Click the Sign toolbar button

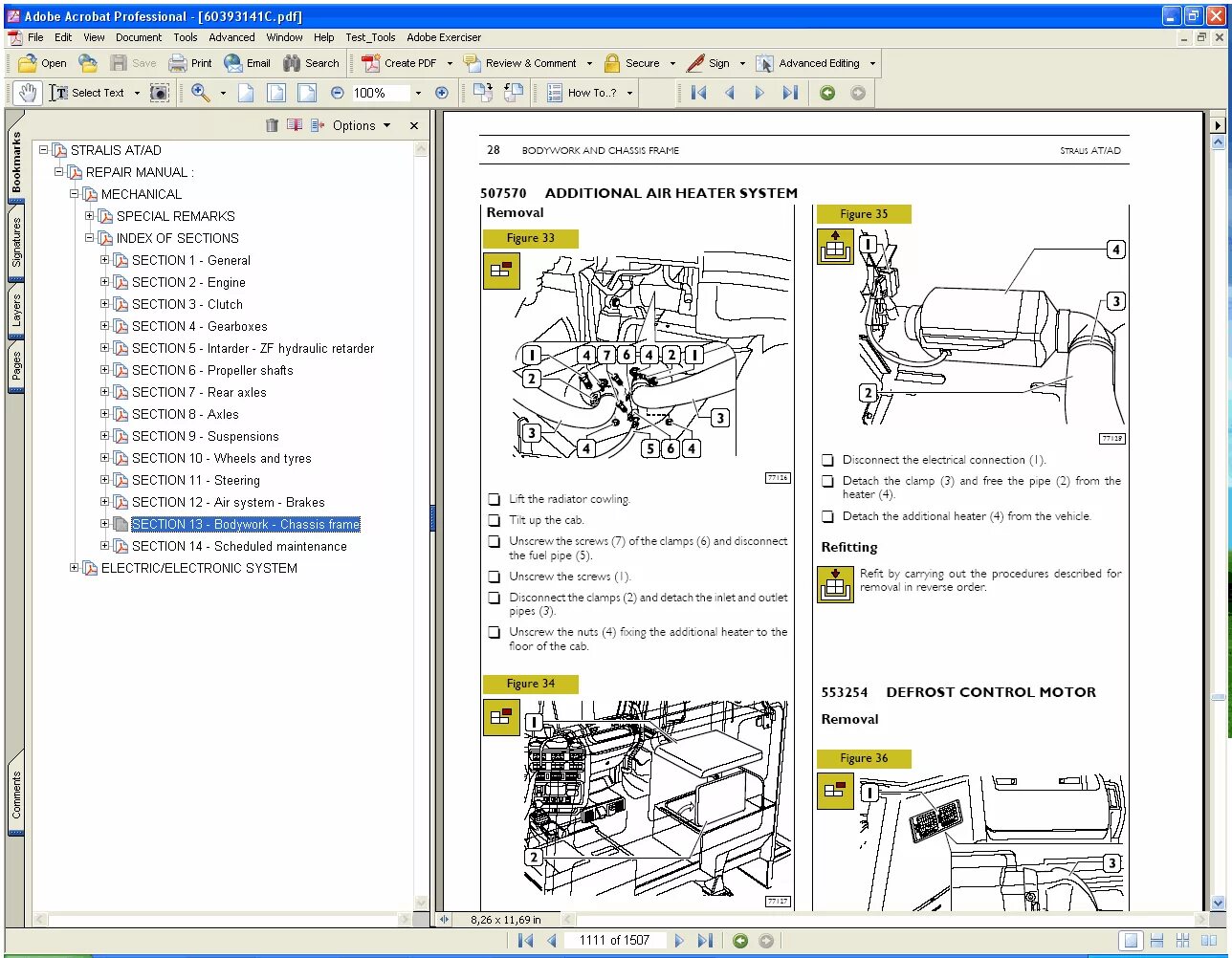pyautogui.click(x=709, y=63)
